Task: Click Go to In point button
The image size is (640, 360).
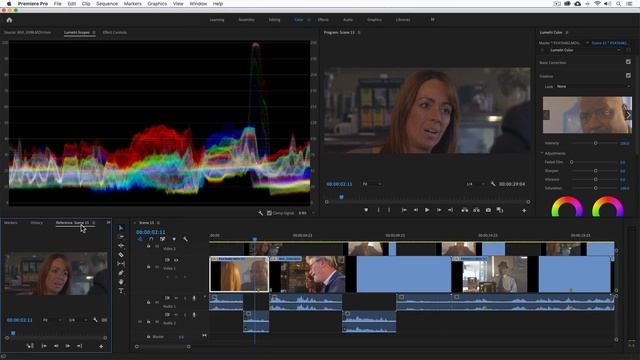Action: (404, 210)
